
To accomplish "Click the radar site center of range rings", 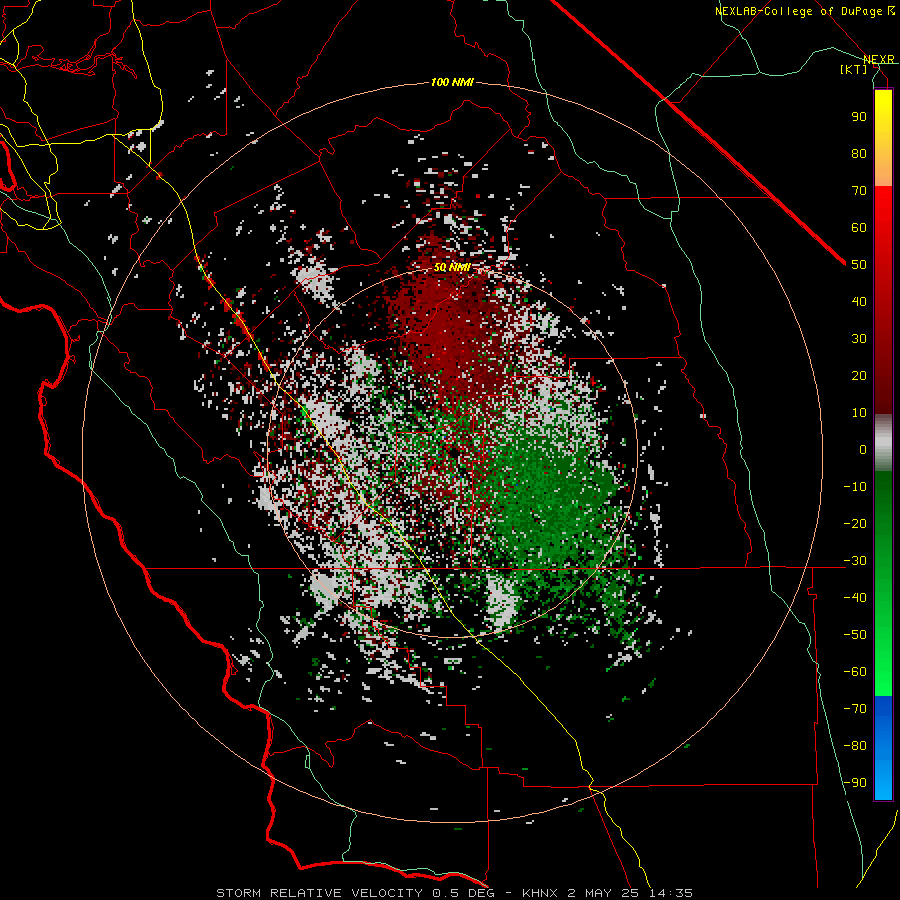I will tap(452, 453).
